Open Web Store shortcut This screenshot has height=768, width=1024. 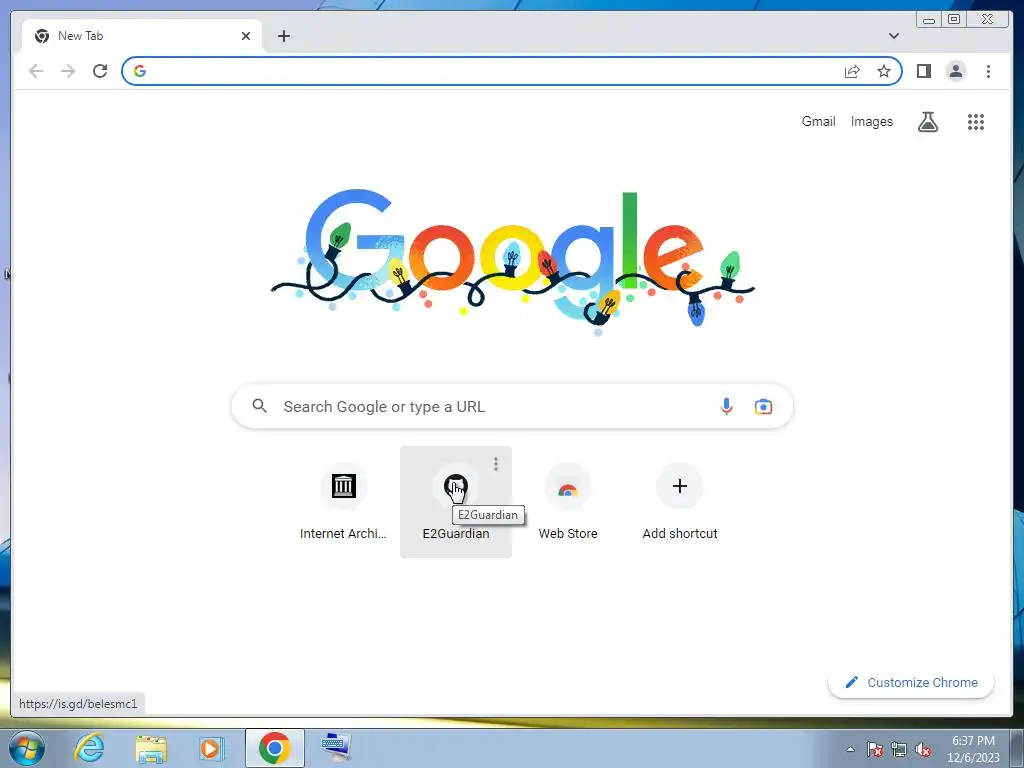point(568,502)
